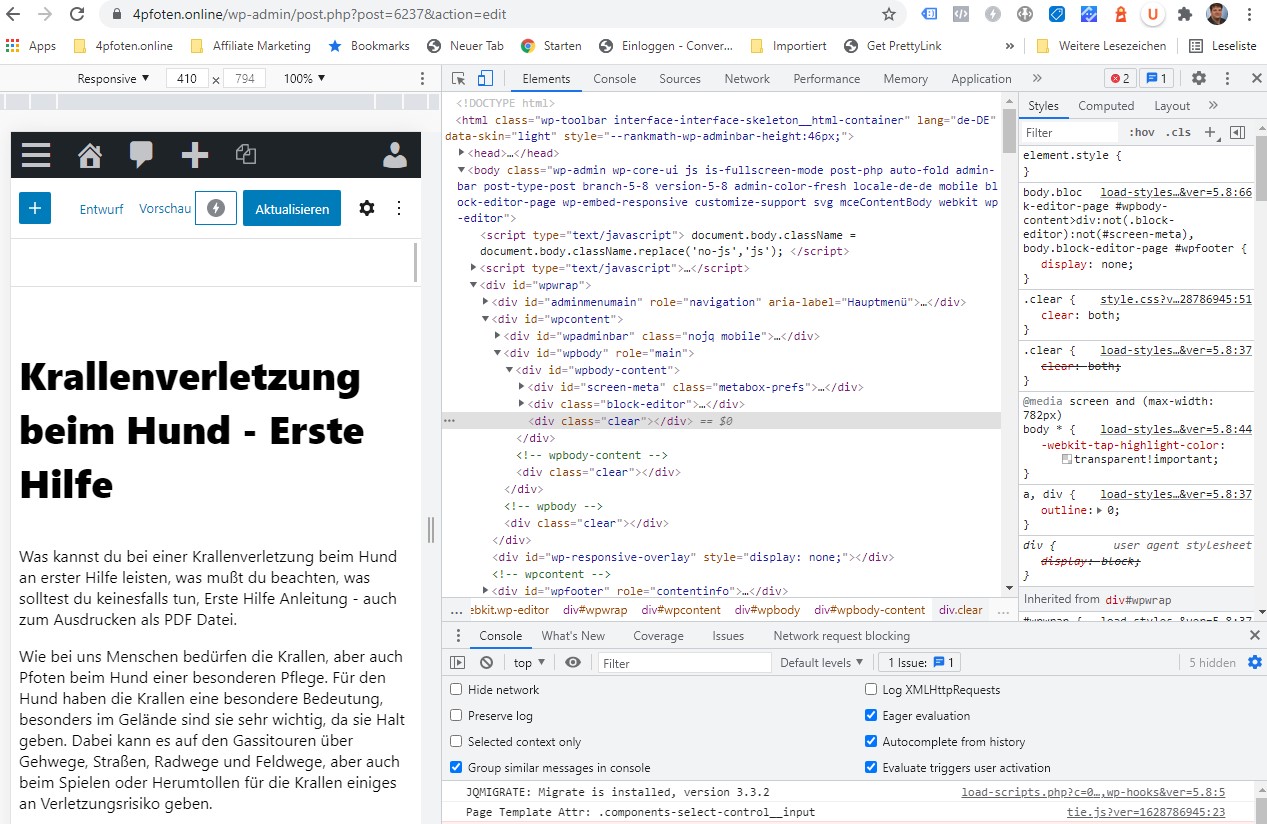Collapse the wpcontent div node

click(487, 319)
